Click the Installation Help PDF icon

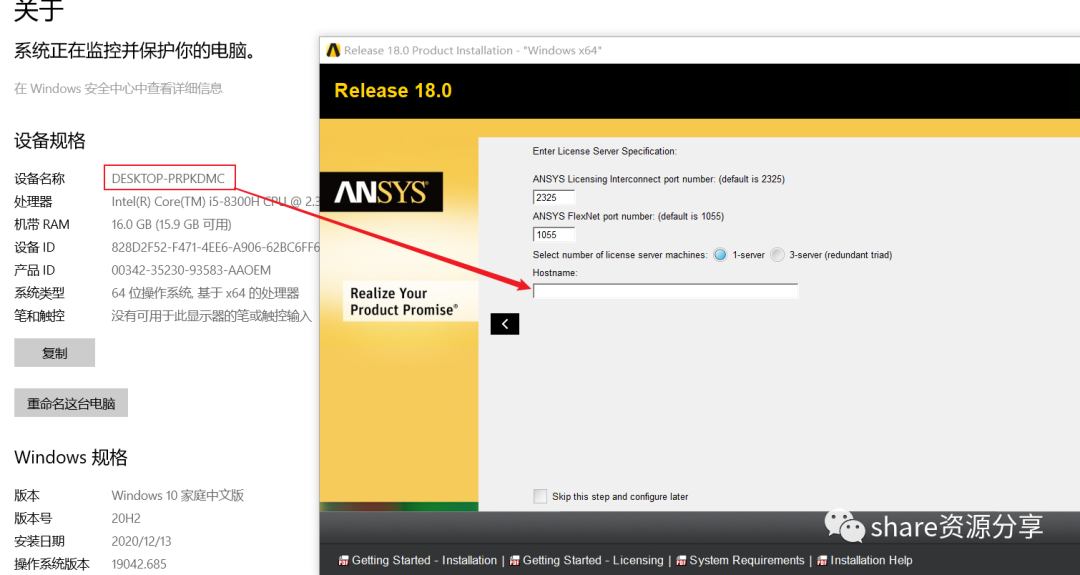coord(822,561)
